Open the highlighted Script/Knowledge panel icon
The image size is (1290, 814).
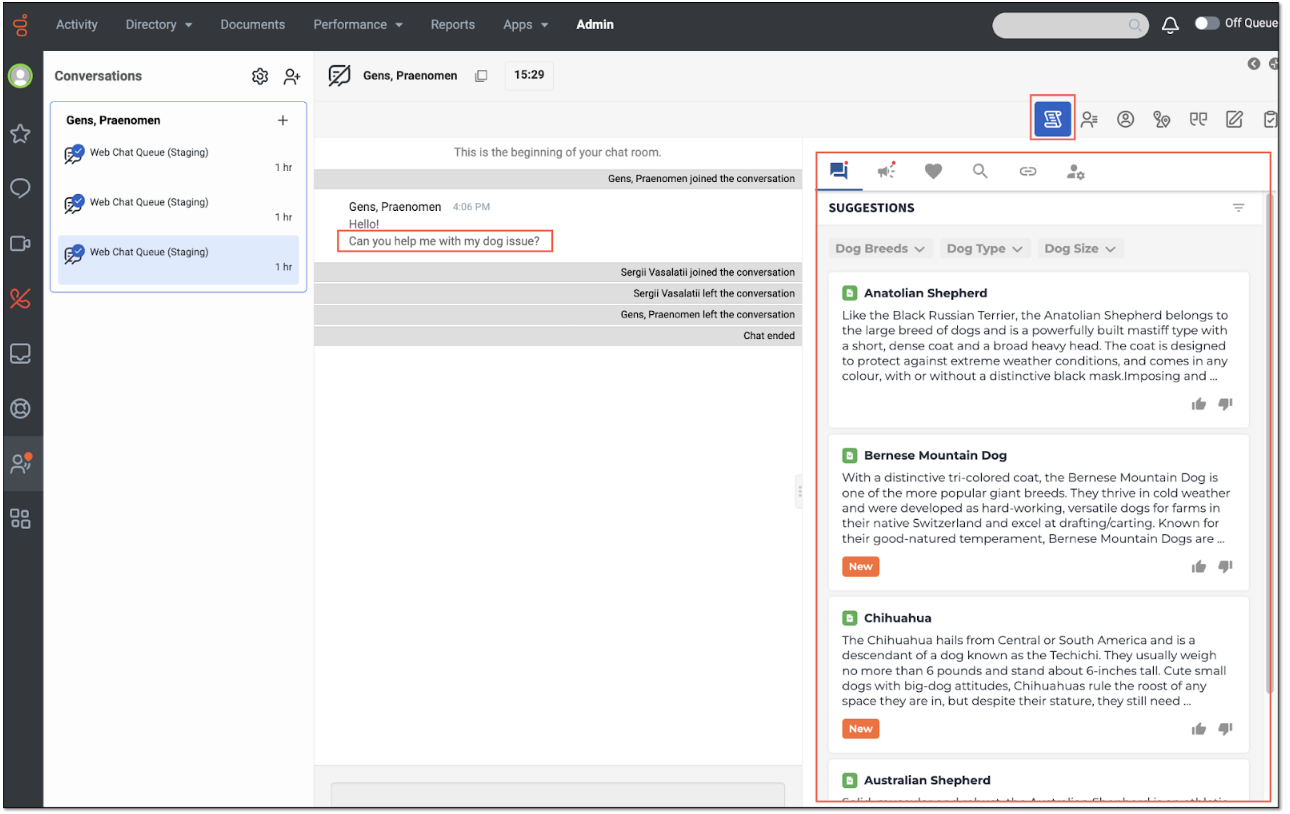click(x=1052, y=119)
